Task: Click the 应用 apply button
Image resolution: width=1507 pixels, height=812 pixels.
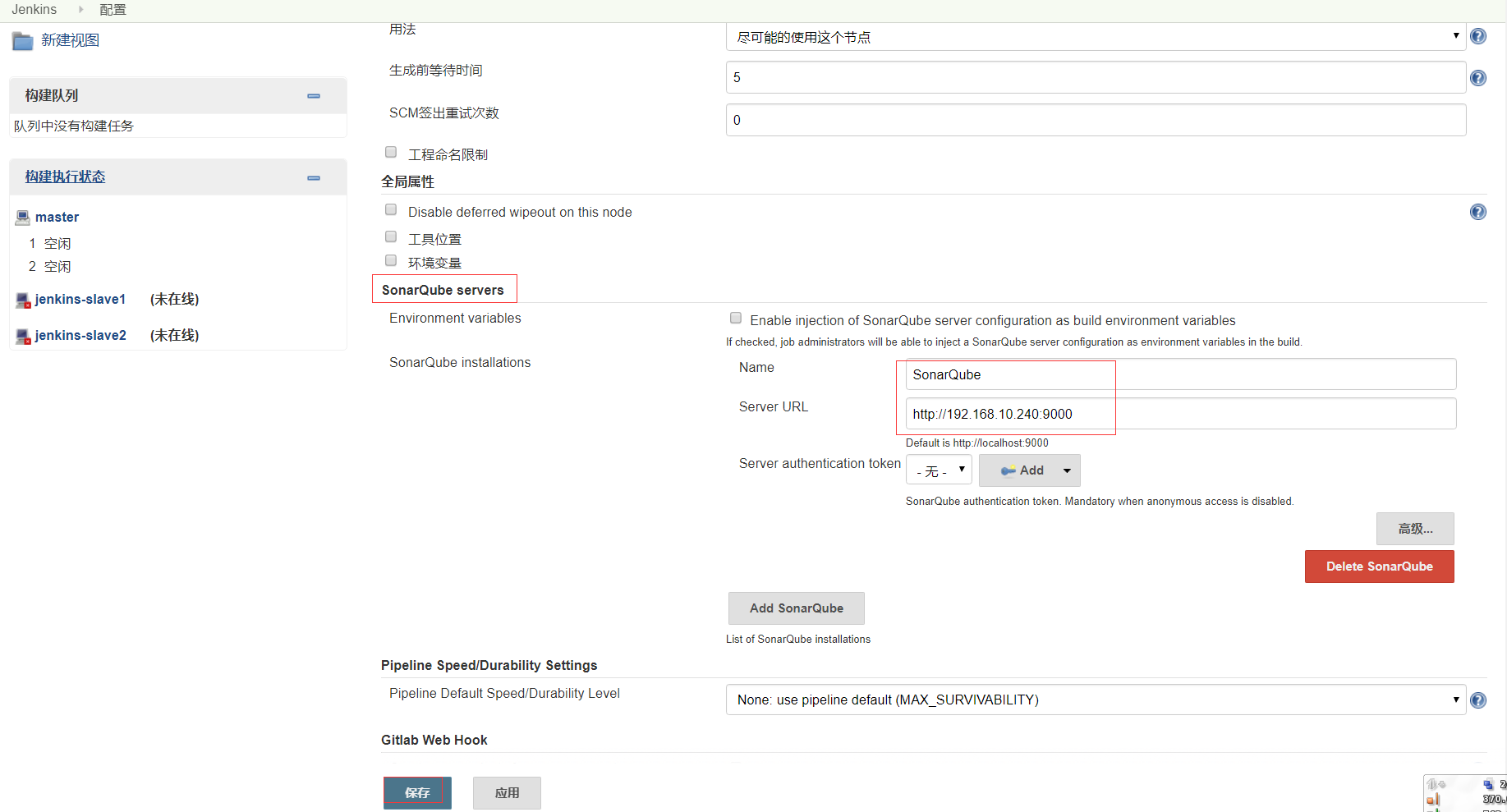Action: click(x=507, y=793)
